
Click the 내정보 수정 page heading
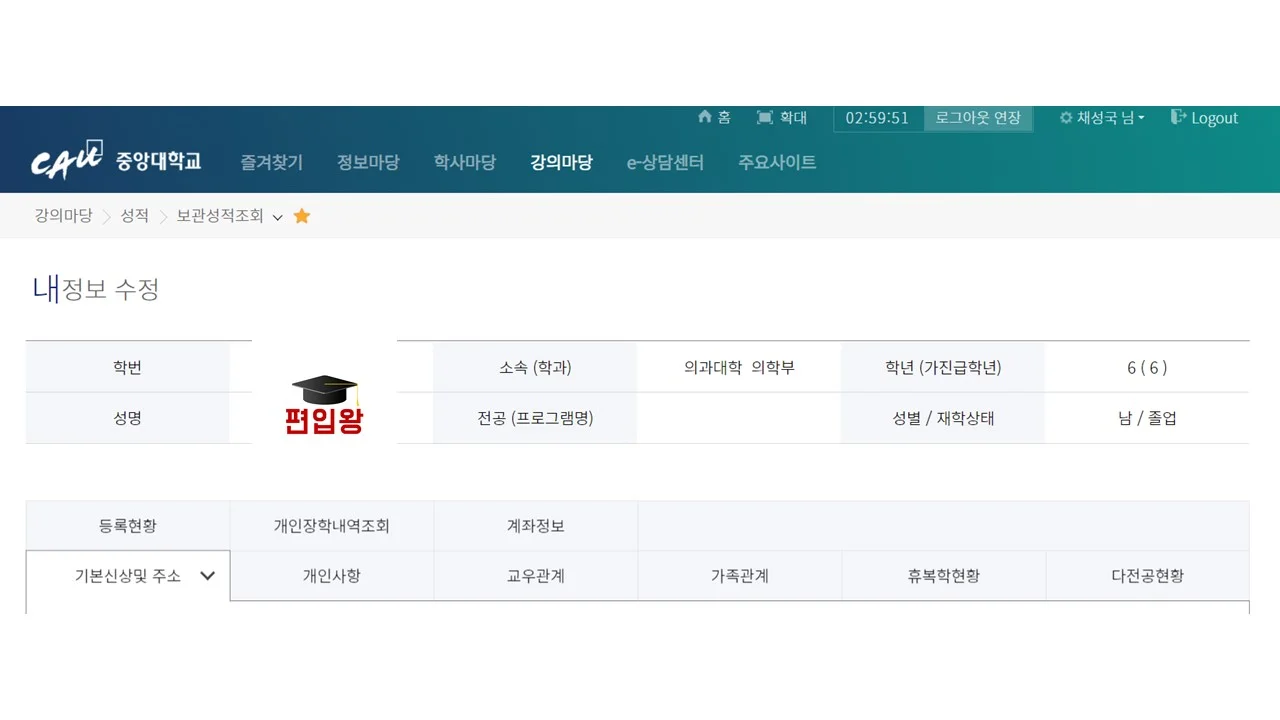[96, 290]
